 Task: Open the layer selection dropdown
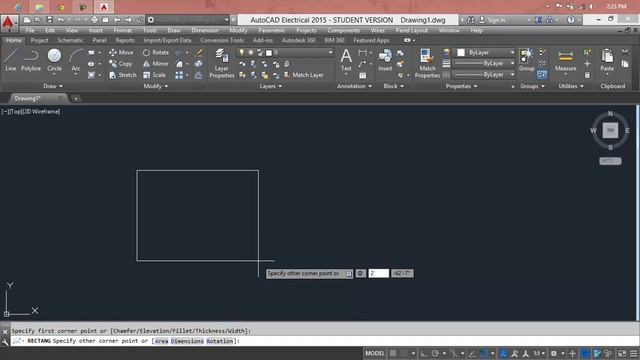pyautogui.click(x=285, y=53)
